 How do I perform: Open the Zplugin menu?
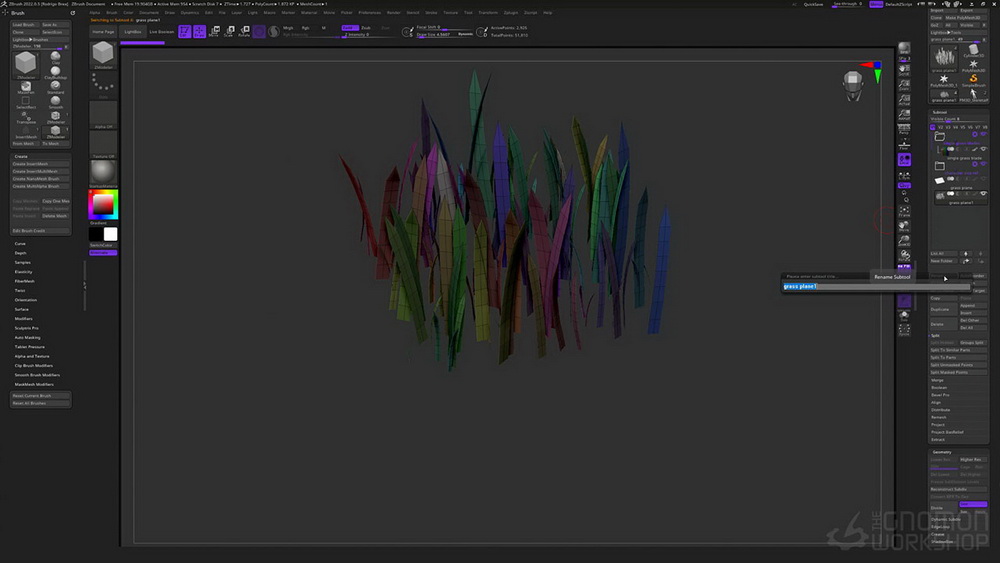pyautogui.click(x=511, y=12)
